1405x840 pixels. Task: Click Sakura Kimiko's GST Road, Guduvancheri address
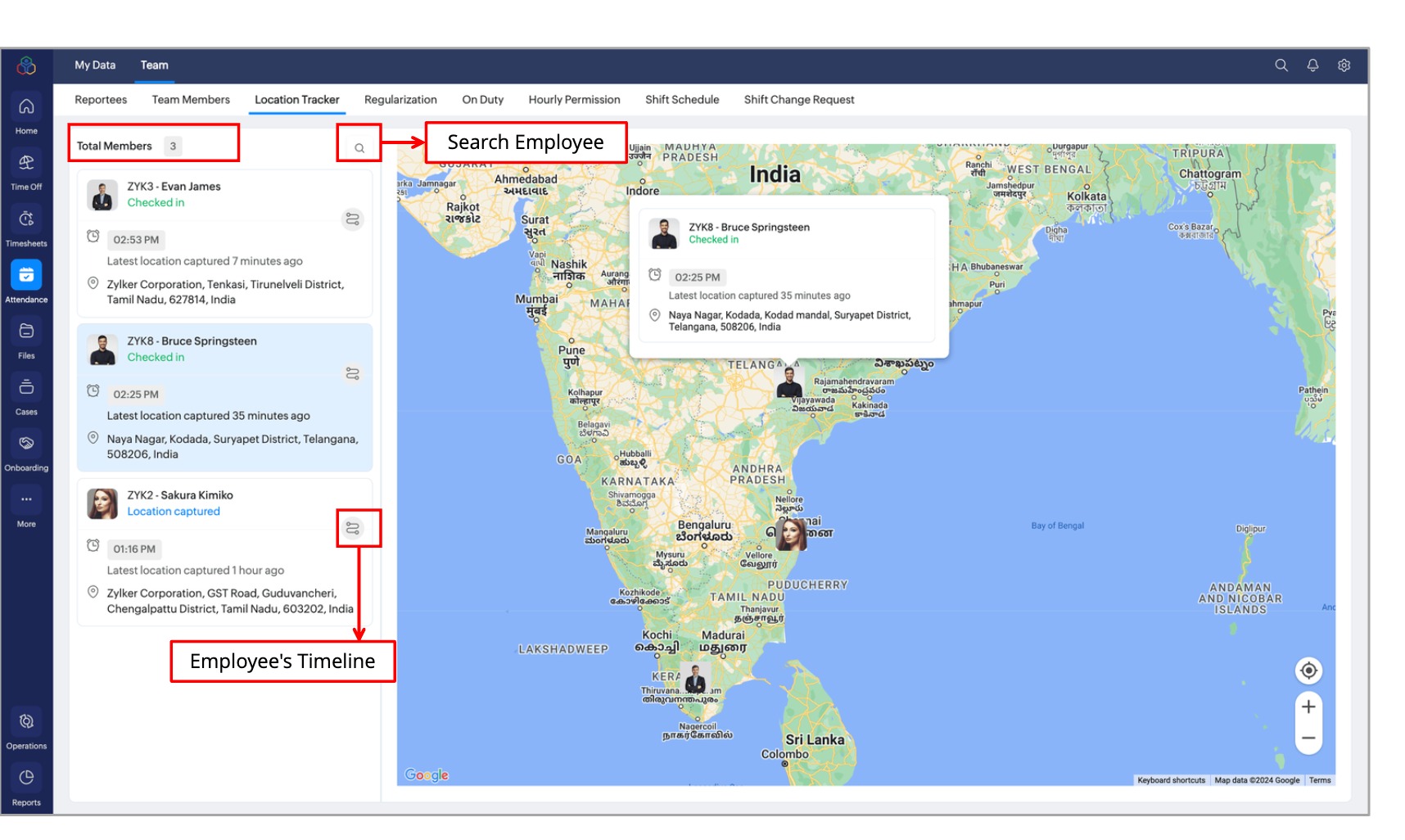(230, 601)
